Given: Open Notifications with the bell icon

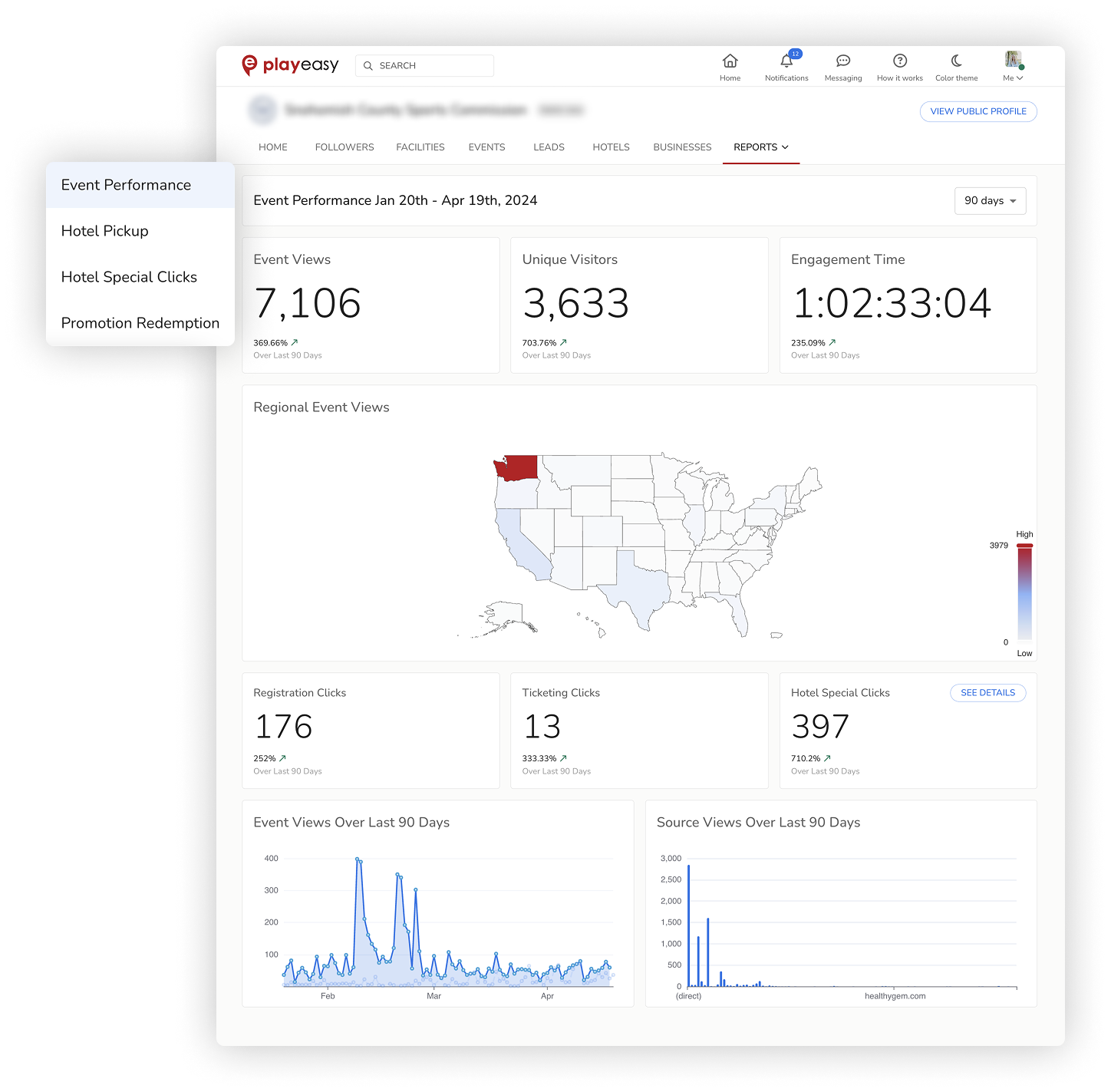Looking at the screenshot, I should click(x=786, y=61).
